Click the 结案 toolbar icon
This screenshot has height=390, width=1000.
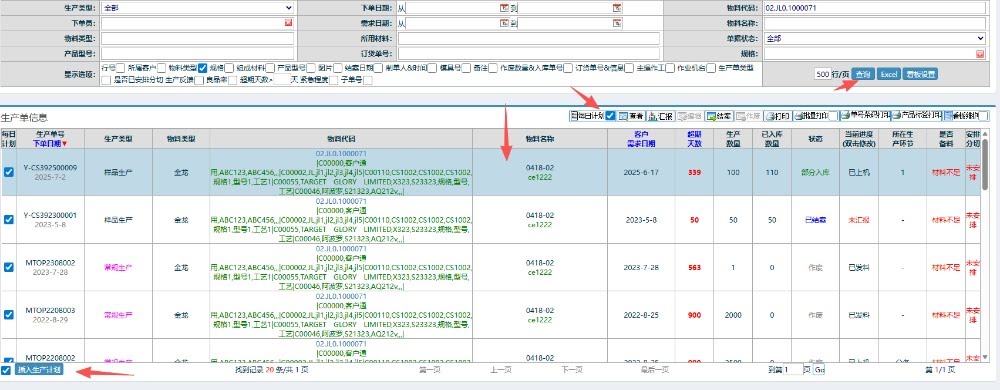coord(710,116)
